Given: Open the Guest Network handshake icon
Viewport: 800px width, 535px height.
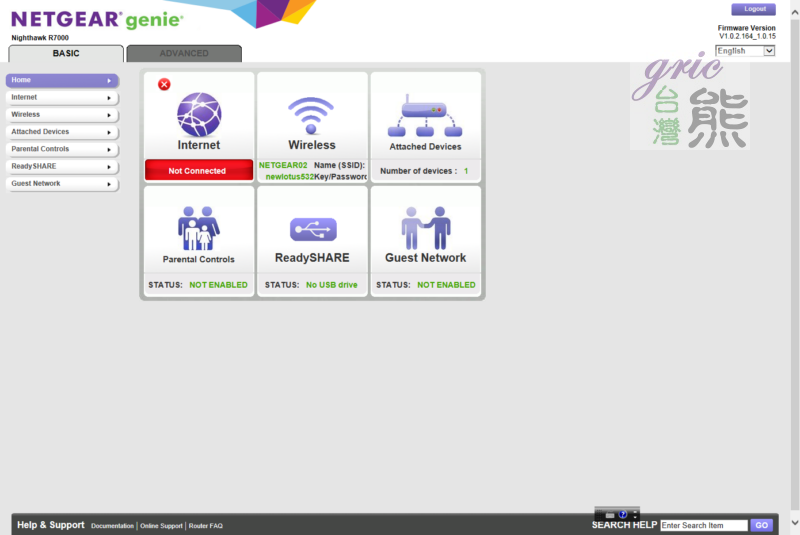Looking at the screenshot, I should tap(426, 228).
